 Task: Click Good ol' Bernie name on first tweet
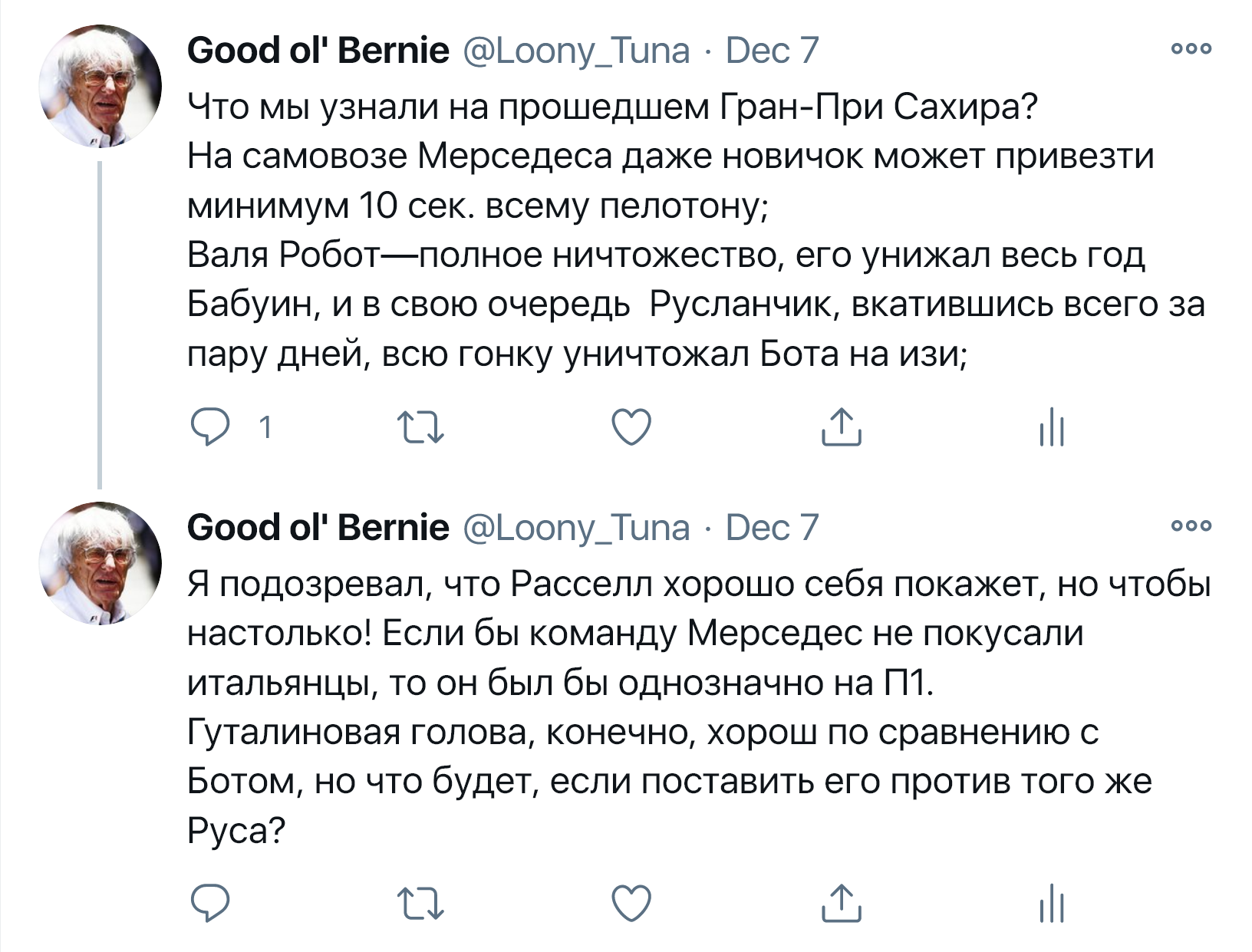pos(318,51)
